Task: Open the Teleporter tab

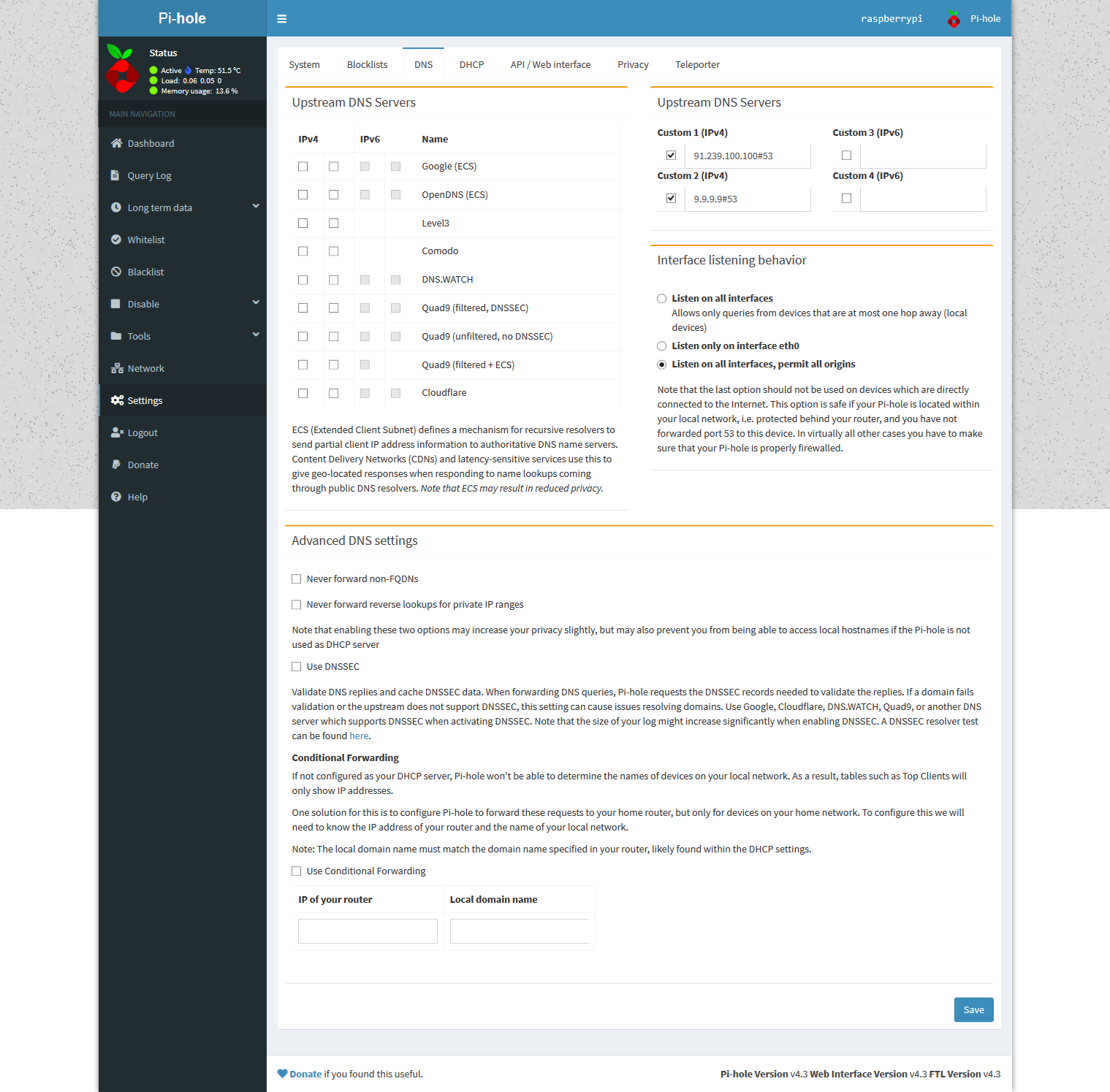Action: 697,64
